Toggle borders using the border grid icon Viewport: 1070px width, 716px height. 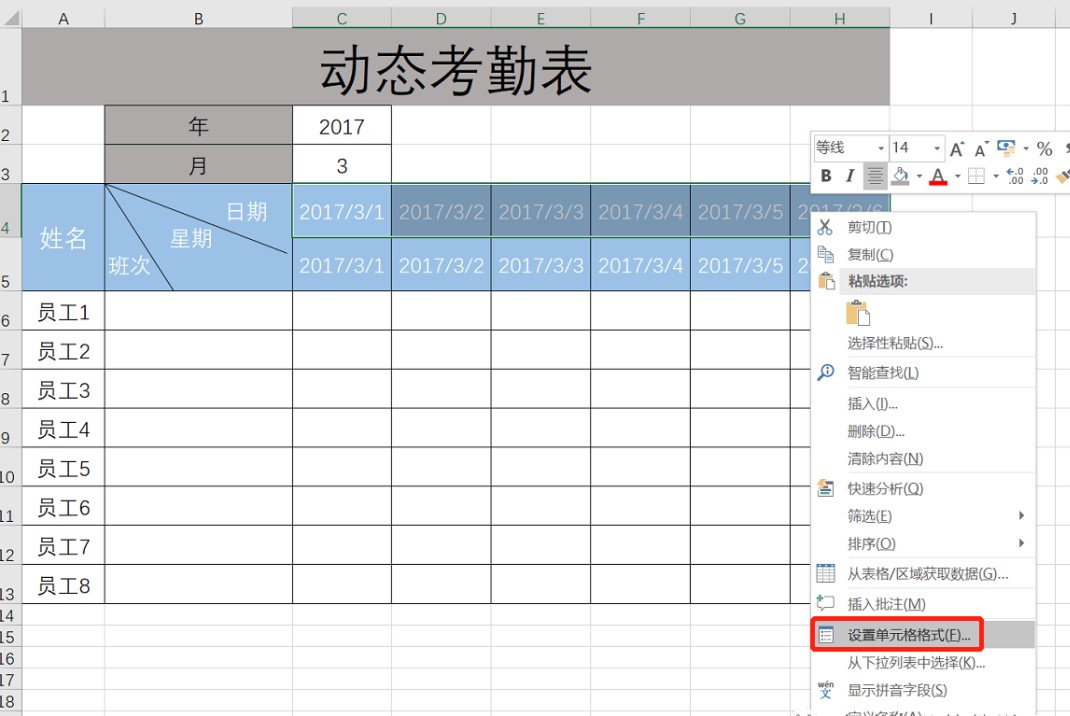point(977,176)
